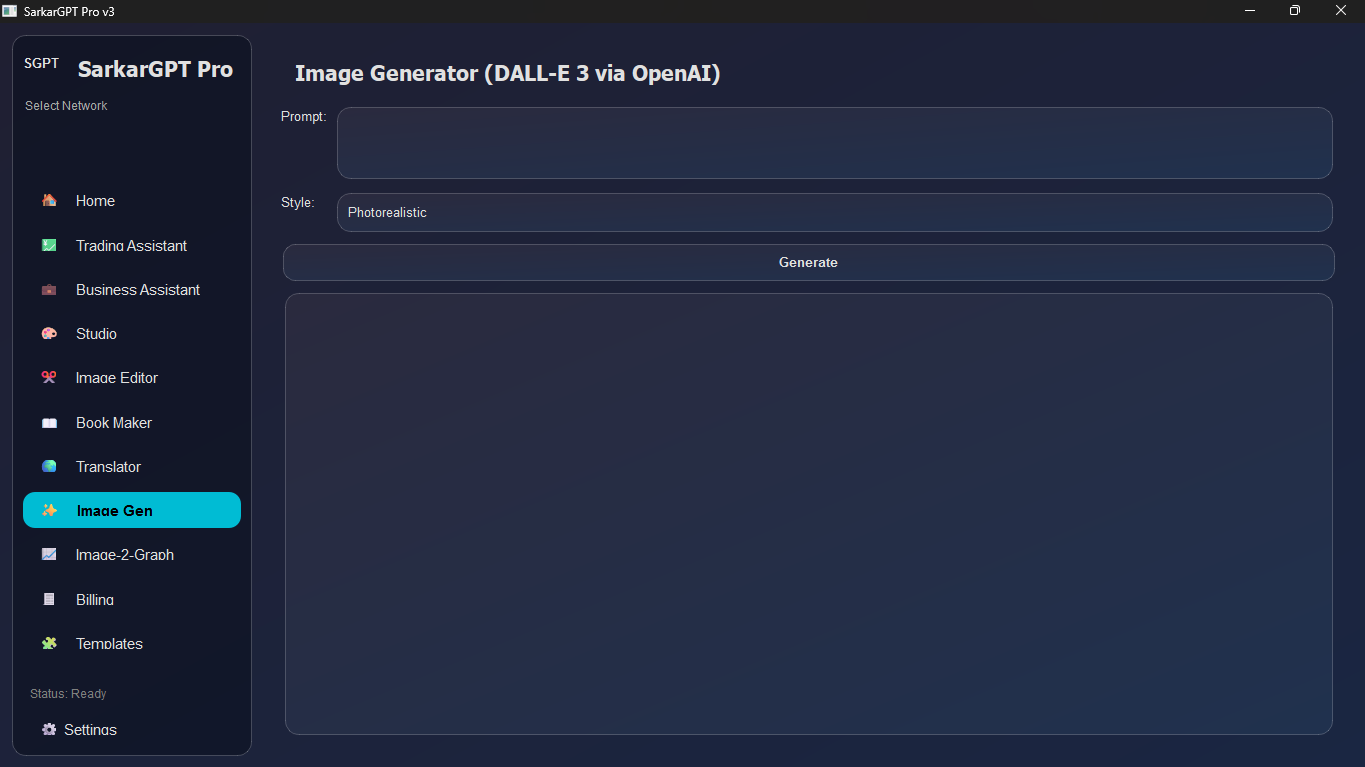This screenshot has width=1365, height=767.
Task: Navigate to Book Maker
Action: (x=132, y=423)
